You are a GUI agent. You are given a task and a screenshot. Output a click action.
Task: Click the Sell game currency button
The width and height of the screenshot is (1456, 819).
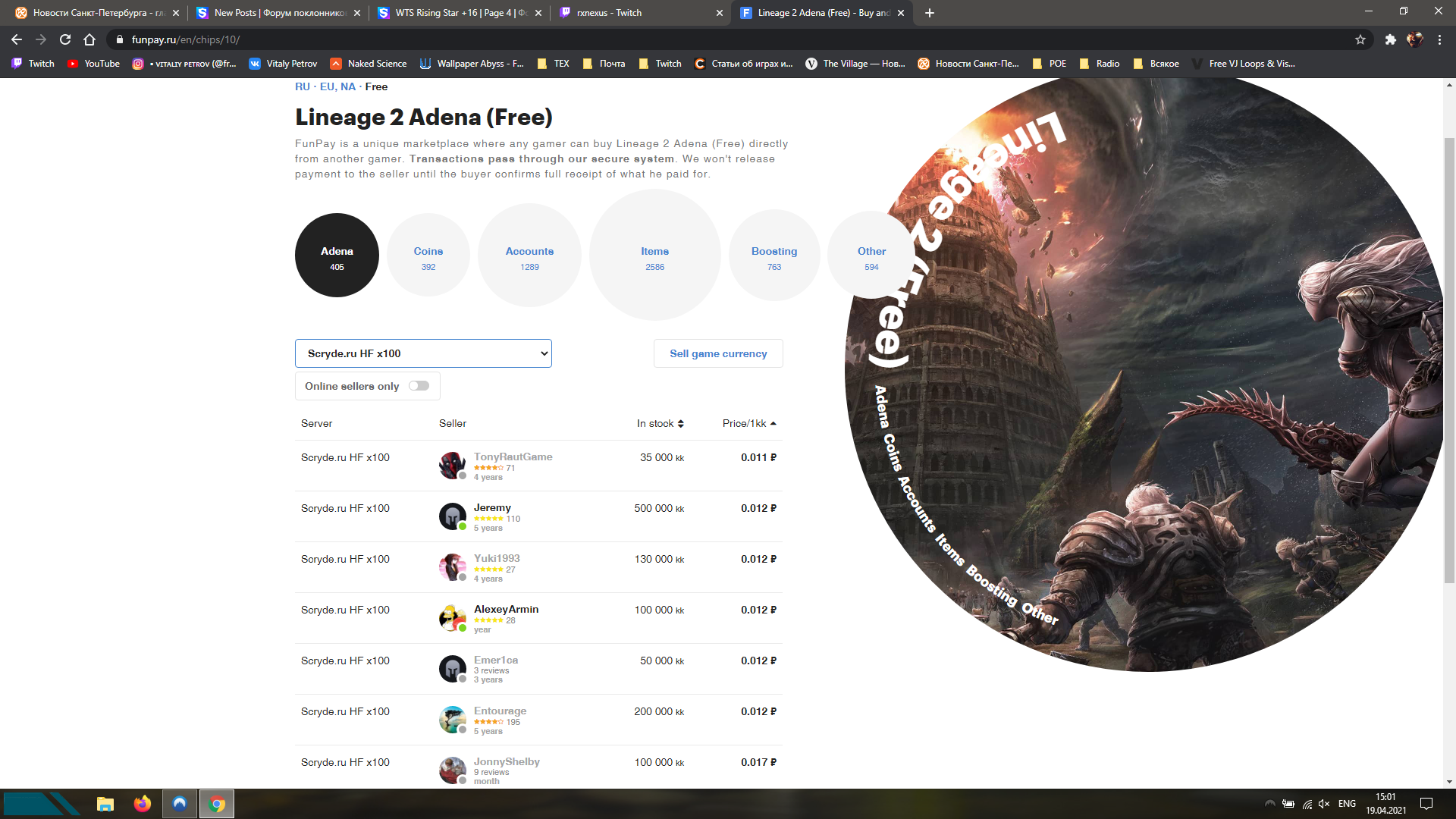718,353
